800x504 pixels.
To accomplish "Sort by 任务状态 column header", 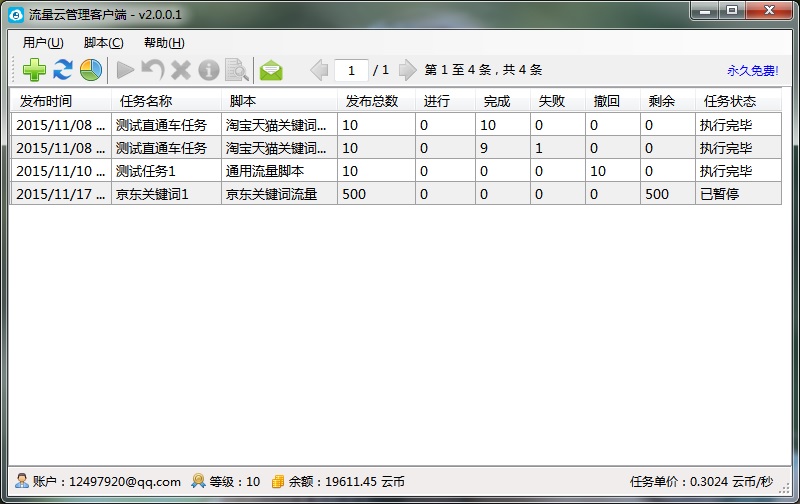I will pos(738,101).
